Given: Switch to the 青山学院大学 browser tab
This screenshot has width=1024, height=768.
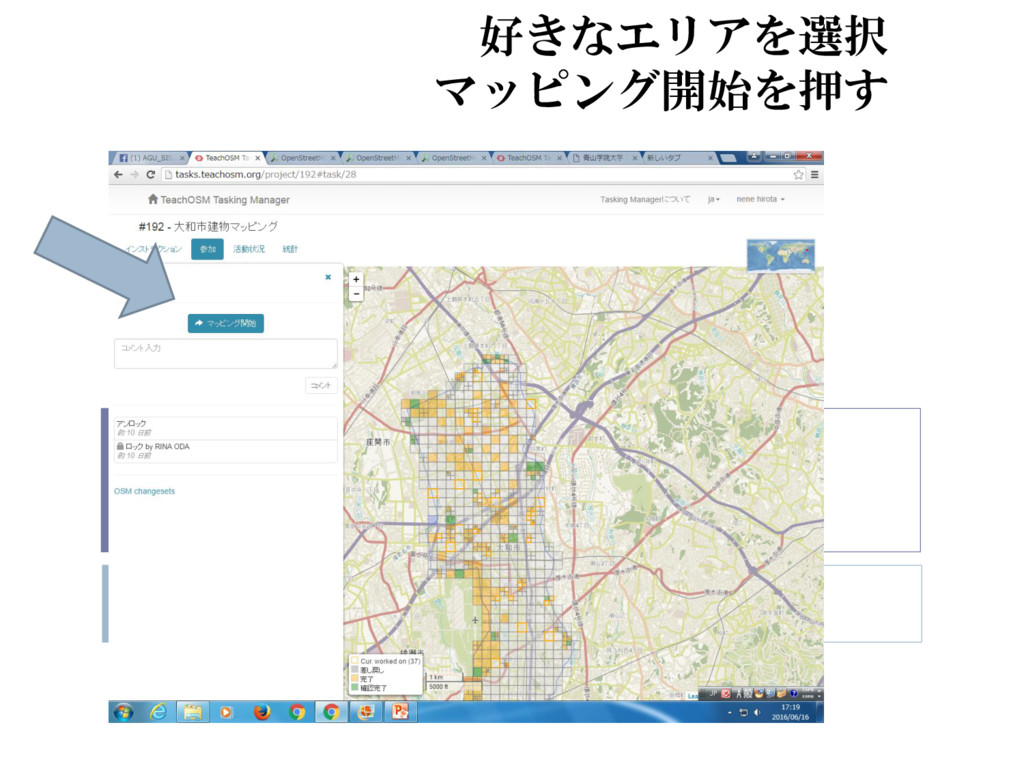Looking at the screenshot, I should coord(603,157).
